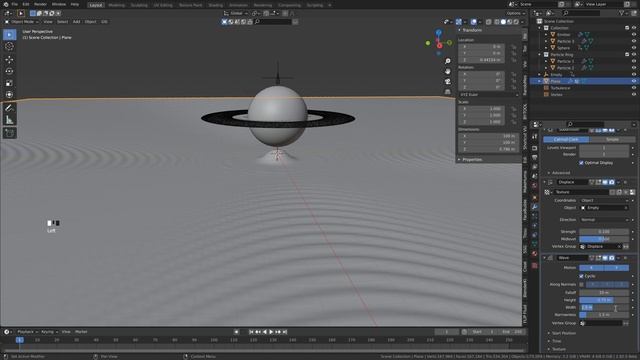Select Catmull-Clark subdivision type
The height and width of the screenshot is (360, 640).
[x=566, y=140]
